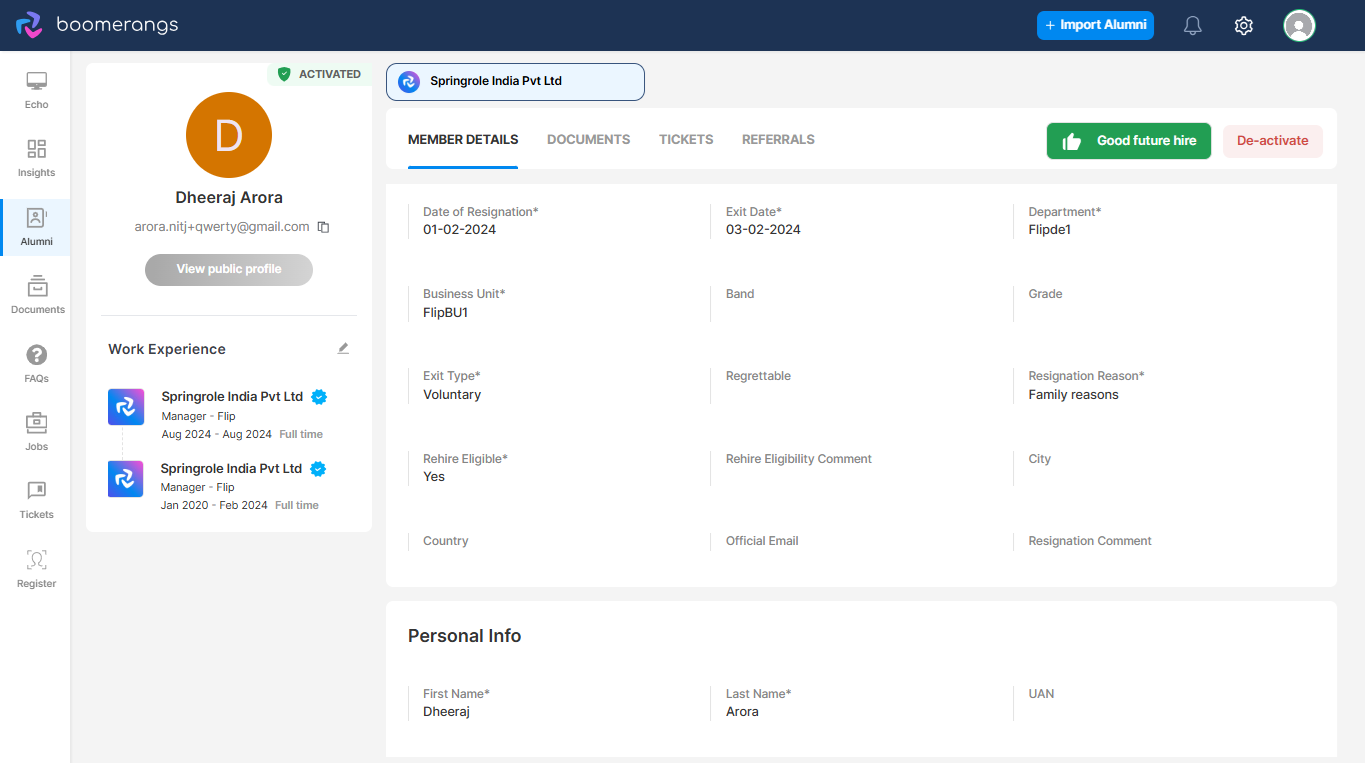Click the UAN field label
This screenshot has height=763, width=1365.
(1041, 694)
